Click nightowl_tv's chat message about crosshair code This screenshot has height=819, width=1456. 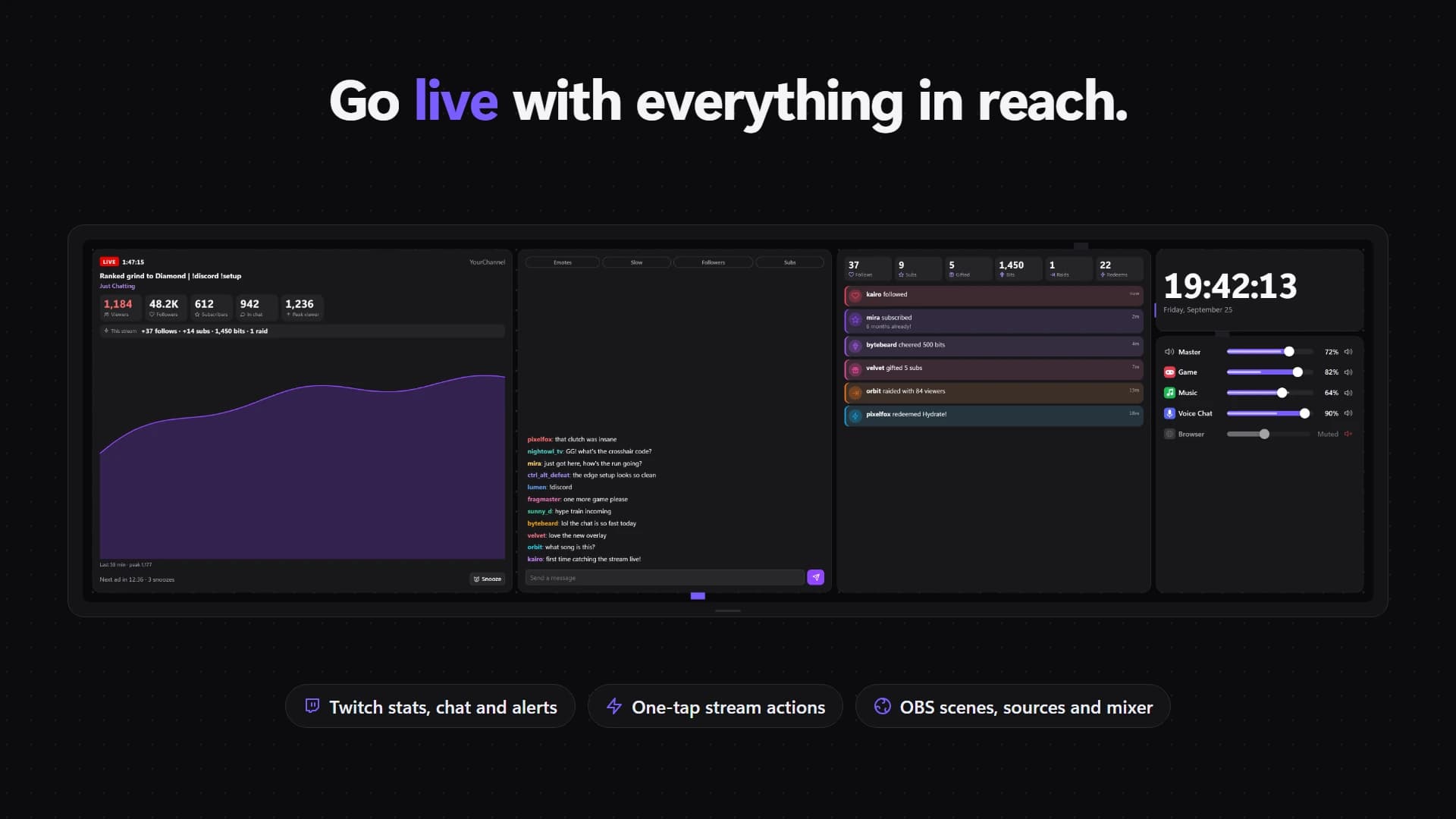point(589,451)
